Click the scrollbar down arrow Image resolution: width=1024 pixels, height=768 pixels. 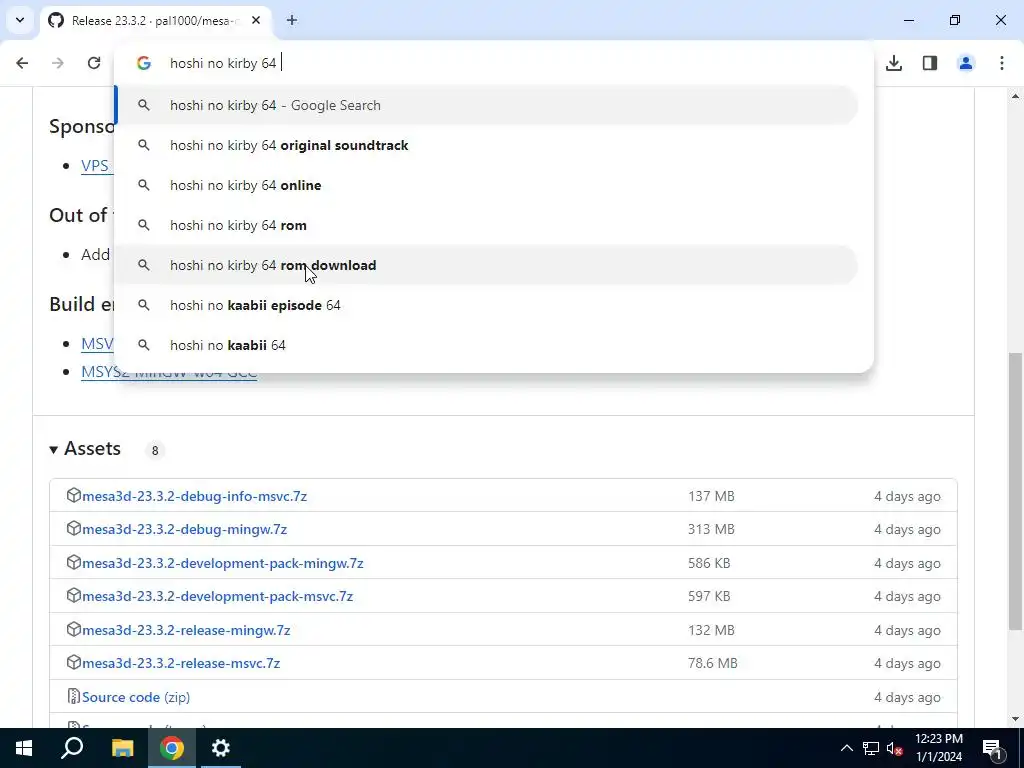click(x=1015, y=718)
